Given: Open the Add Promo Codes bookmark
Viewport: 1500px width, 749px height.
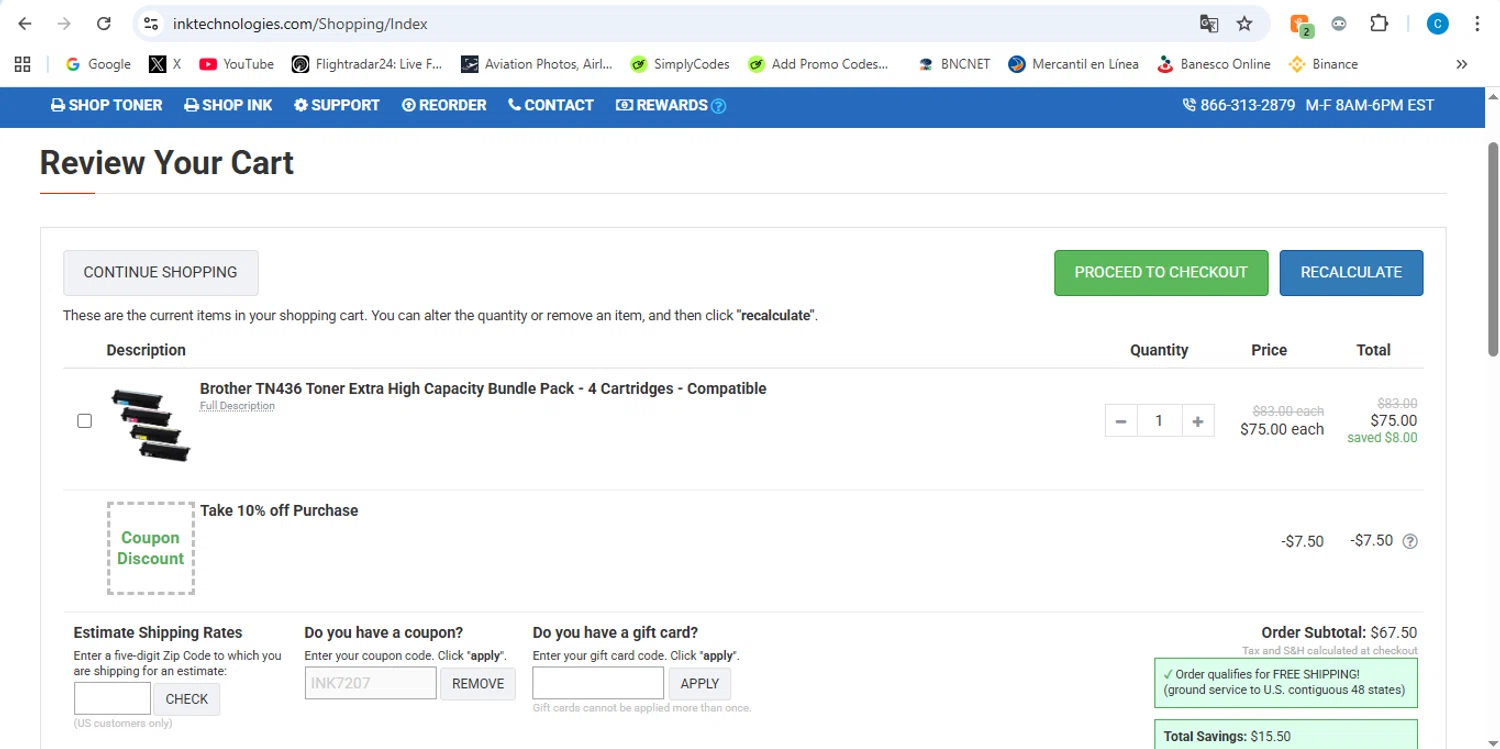Looking at the screenshot, I should [x=817, y=64].
